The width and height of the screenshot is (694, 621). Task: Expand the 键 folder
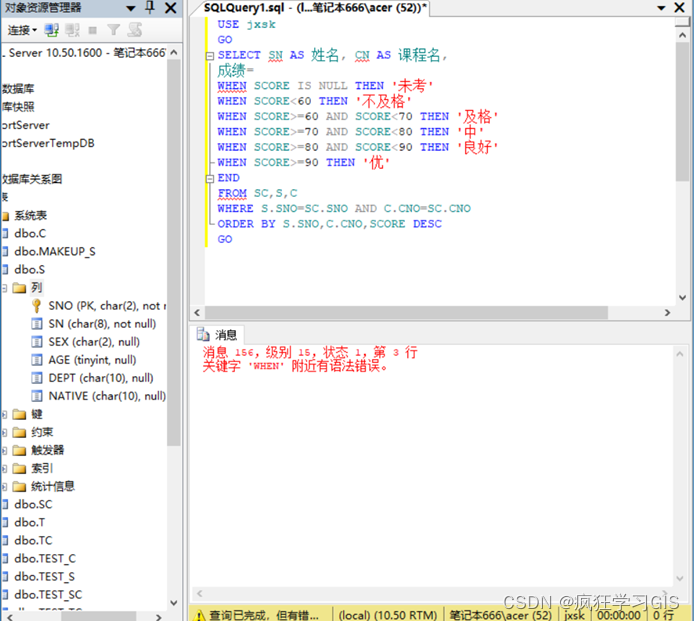click(4, 415)
